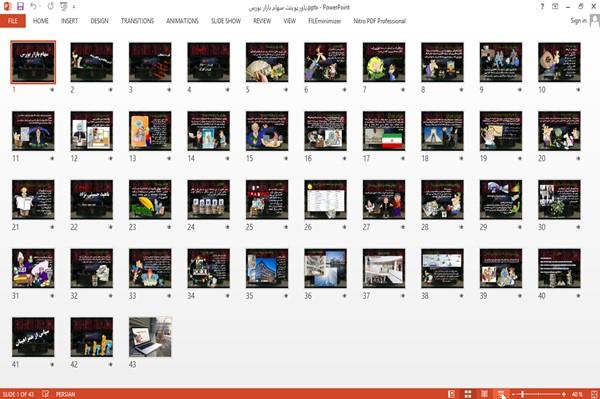Click SLIDE 1 OF 43 status text

18,394
